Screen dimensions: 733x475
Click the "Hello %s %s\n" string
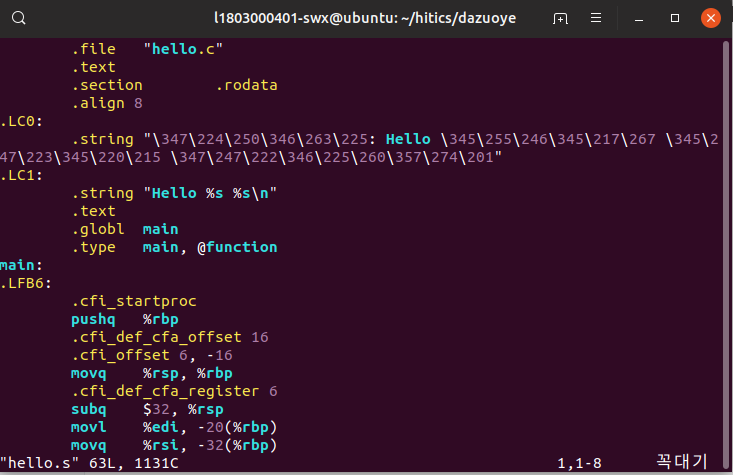(x=210, y=193)
